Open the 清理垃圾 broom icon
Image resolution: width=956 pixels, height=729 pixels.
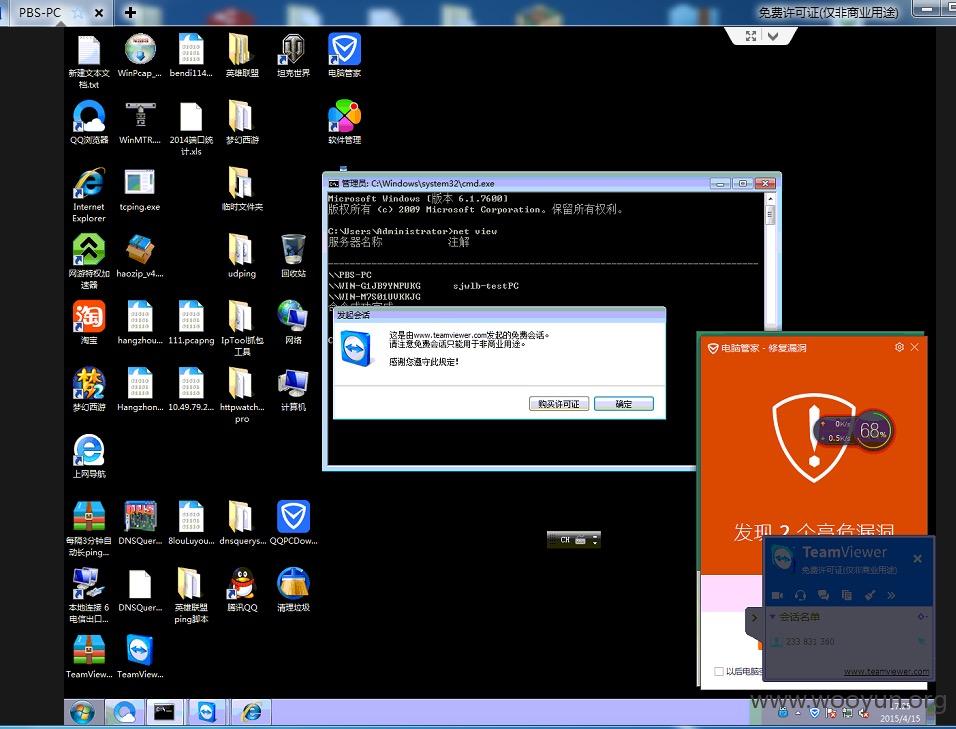pos(293,589)
